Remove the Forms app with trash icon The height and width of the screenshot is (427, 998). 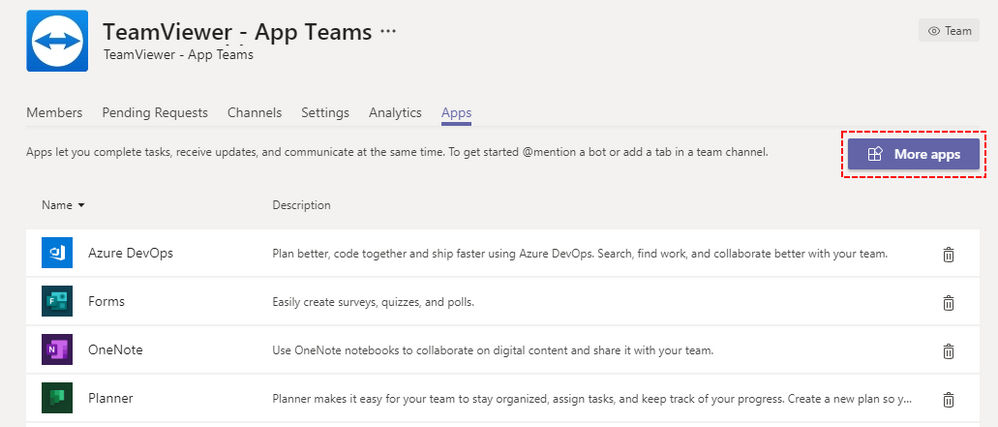point(948,303)
